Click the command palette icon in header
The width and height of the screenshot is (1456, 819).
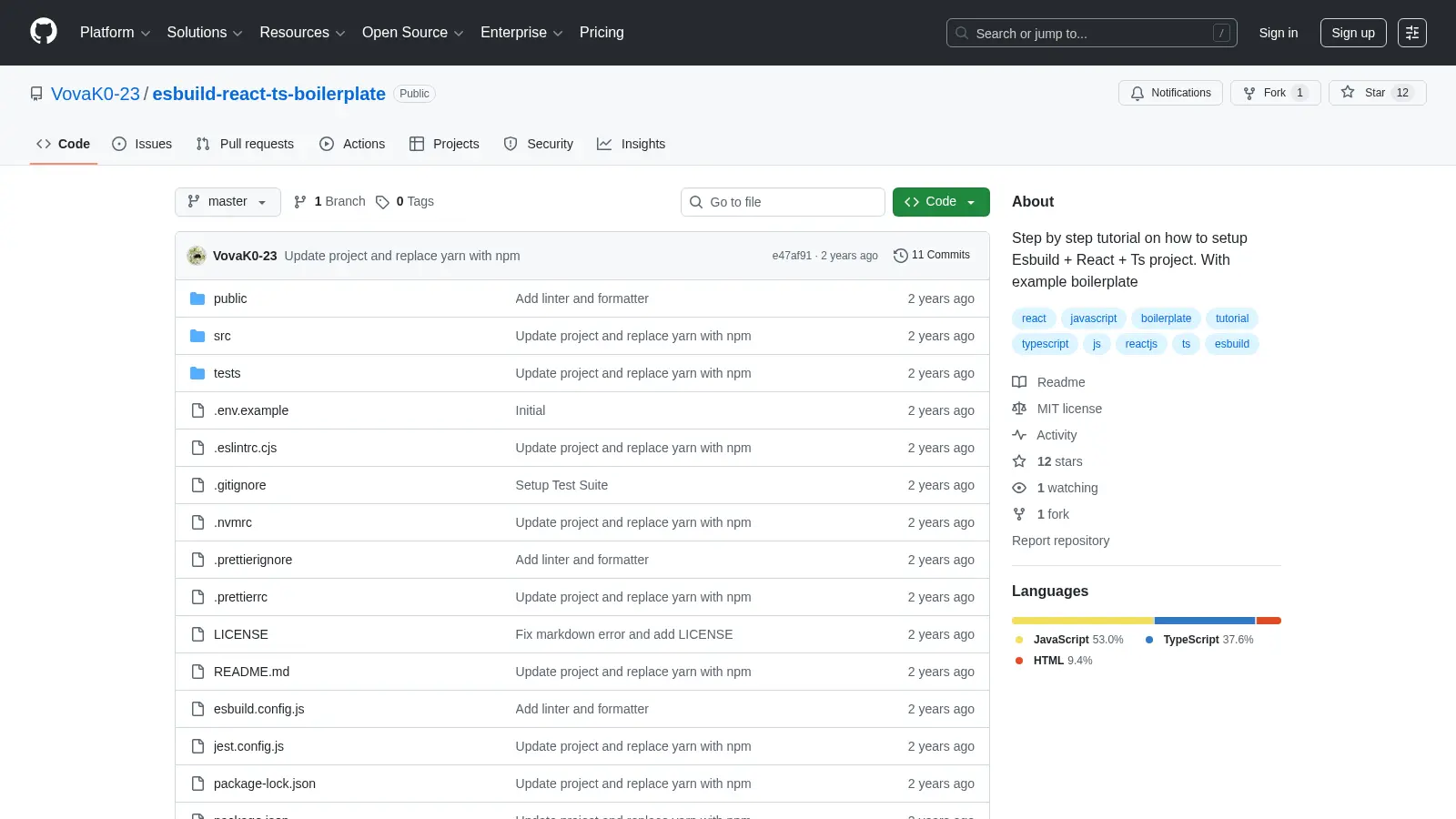coord(1412,33)
